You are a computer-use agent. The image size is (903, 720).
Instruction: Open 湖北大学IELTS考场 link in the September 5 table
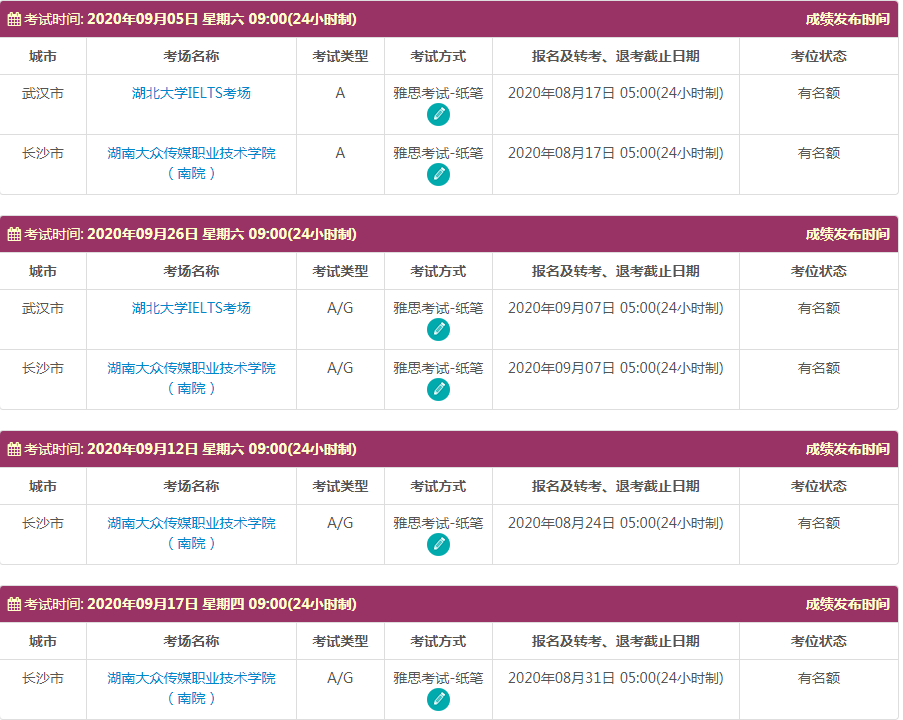point(192,91)
